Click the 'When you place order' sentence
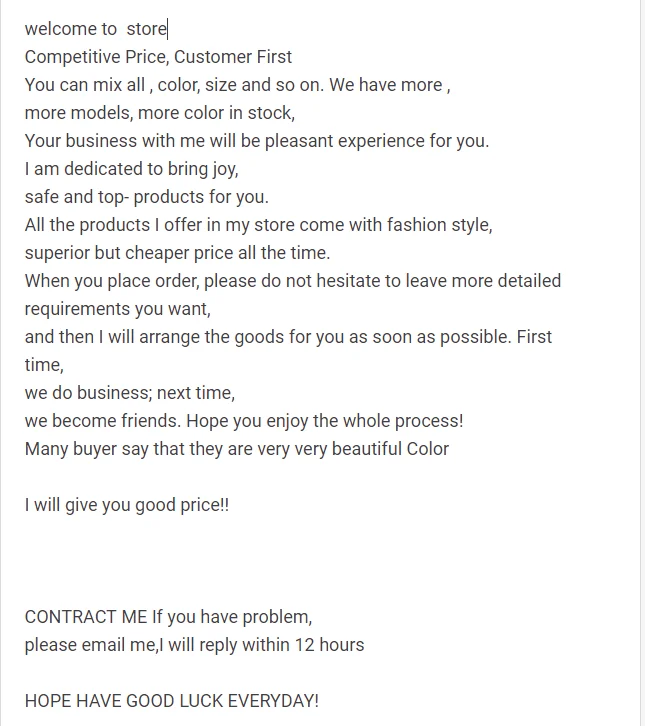The height and width of the screenshot is (726, 645). pos(293,281)
